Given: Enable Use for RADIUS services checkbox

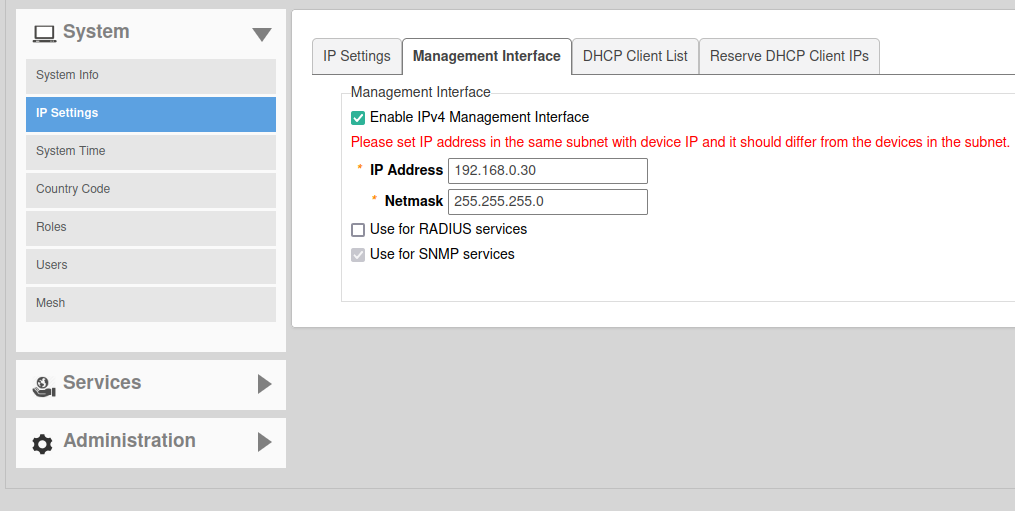Looking at the screenshot, I should pos(358,230).
